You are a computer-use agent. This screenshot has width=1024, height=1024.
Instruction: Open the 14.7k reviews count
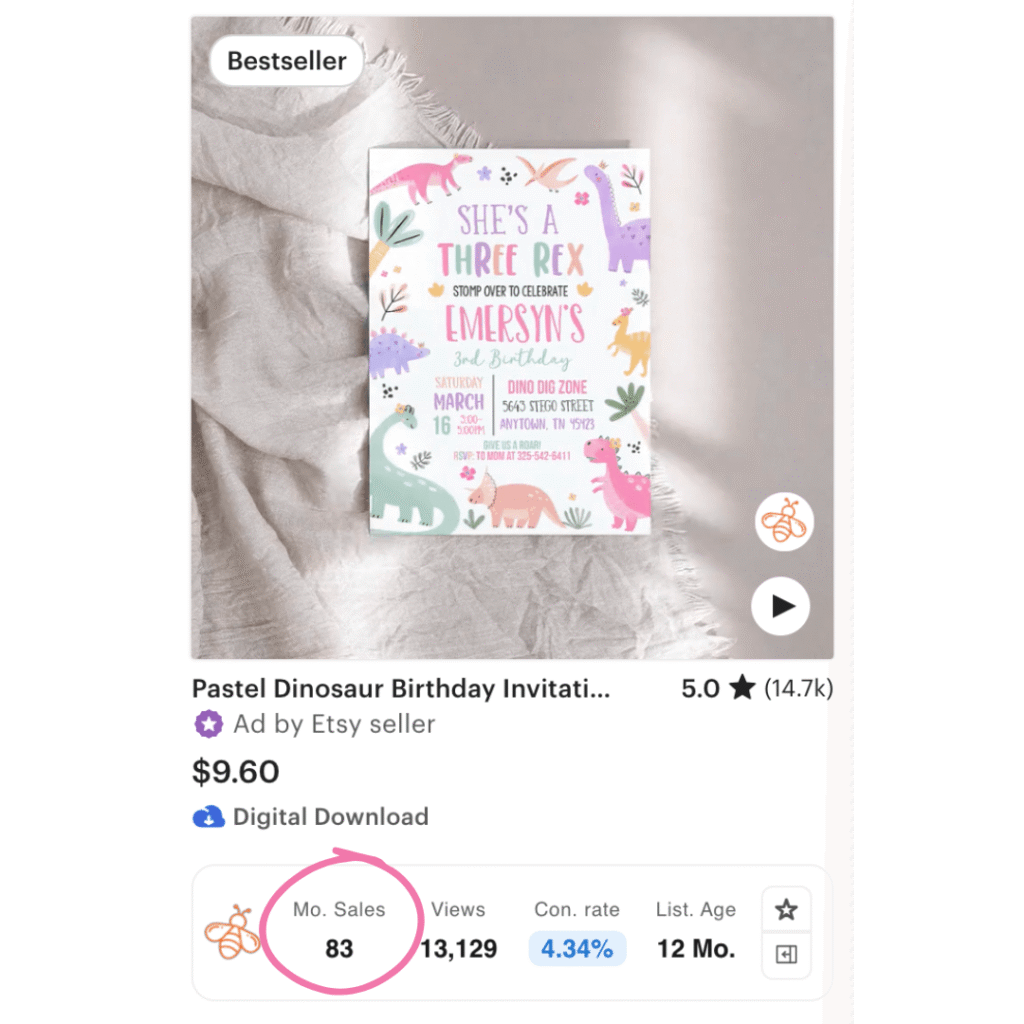(x=799, y=688)
